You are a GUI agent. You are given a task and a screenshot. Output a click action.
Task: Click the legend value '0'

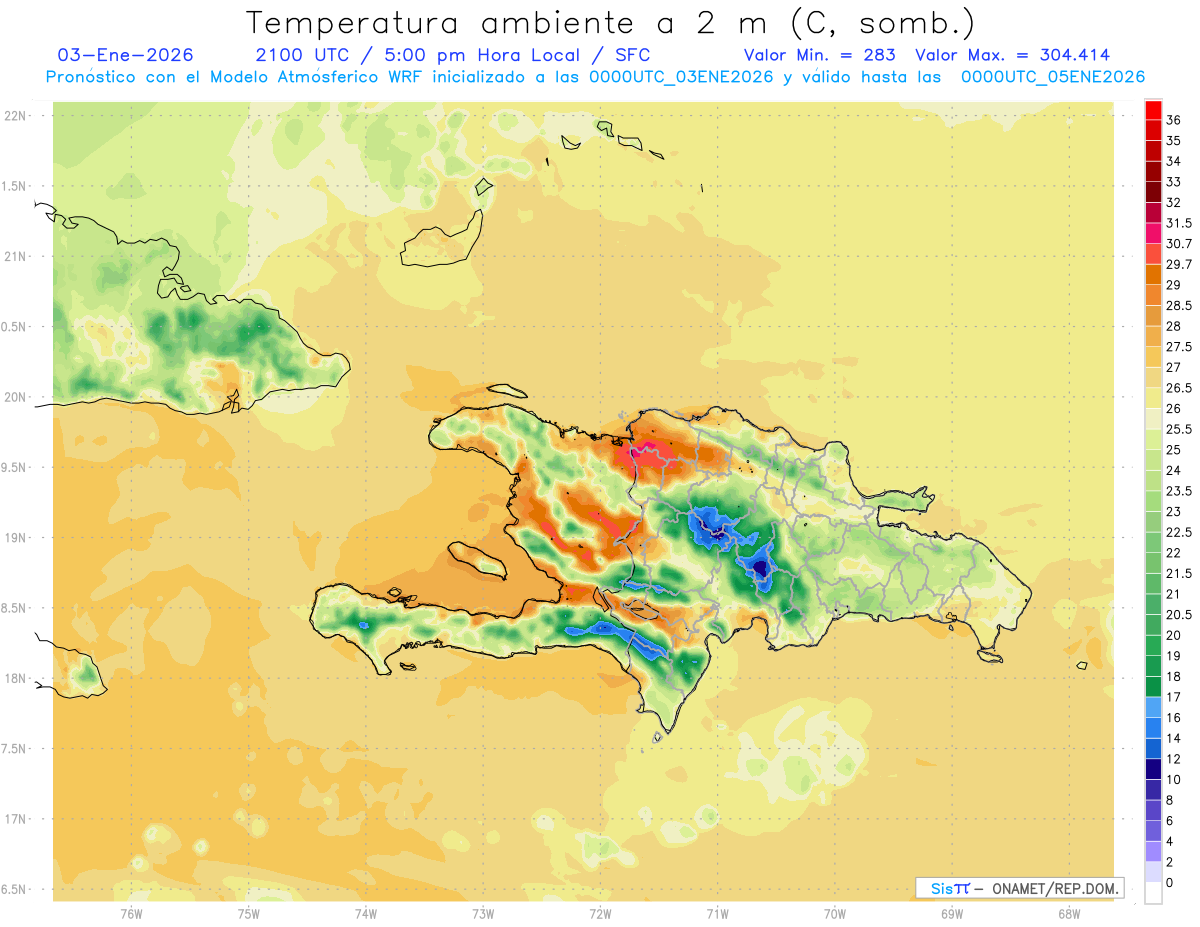(1170, 882)
